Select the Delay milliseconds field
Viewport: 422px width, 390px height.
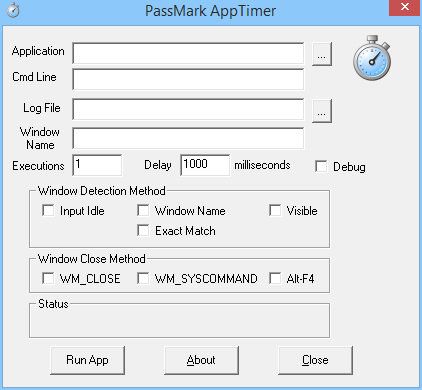point(205,165)
